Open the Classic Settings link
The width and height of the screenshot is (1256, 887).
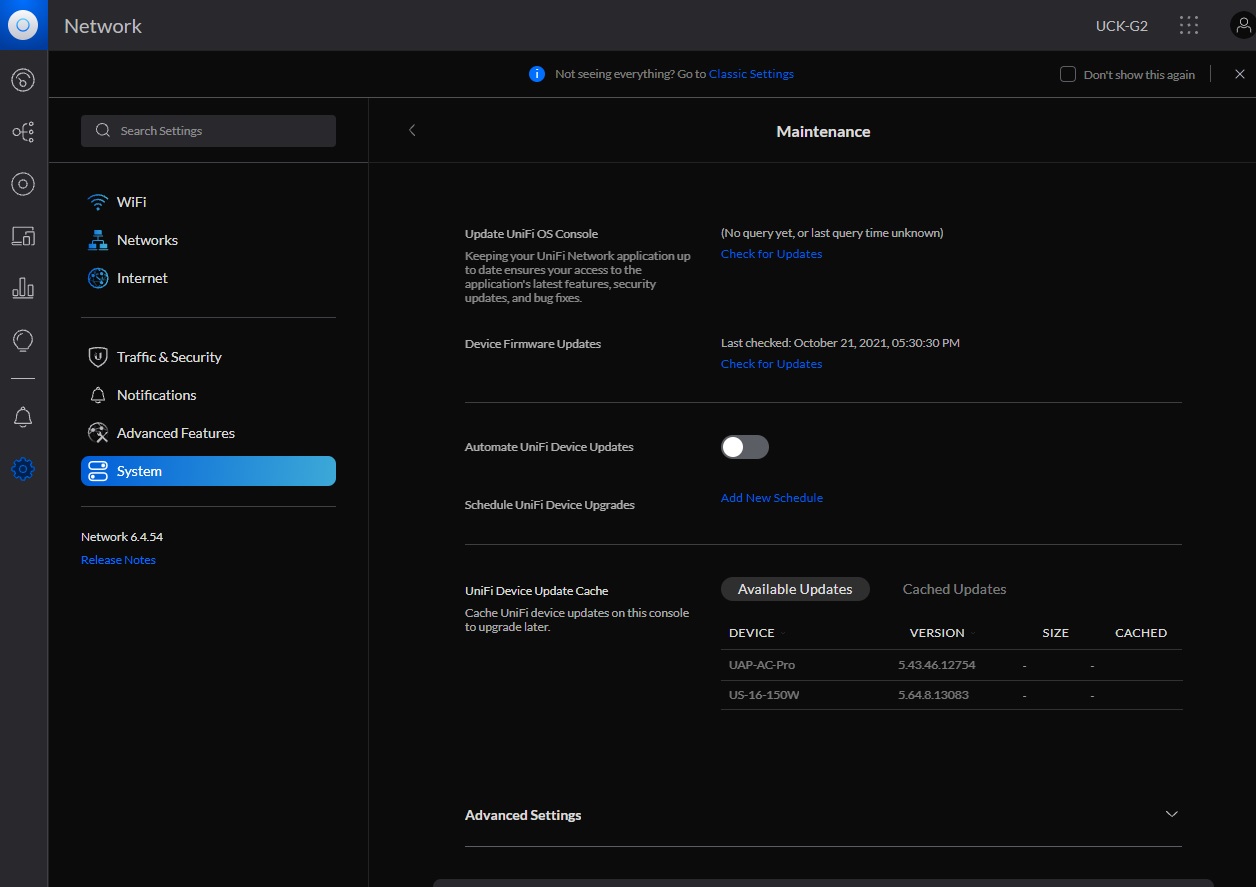[x=751, y=74]
